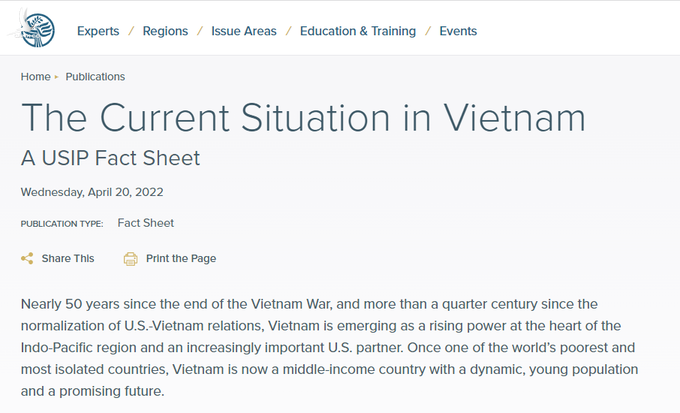Click the subtitle A USIP Fact Sheet
The width and height of the screenshot is (680, 413).
coord(110,158)
